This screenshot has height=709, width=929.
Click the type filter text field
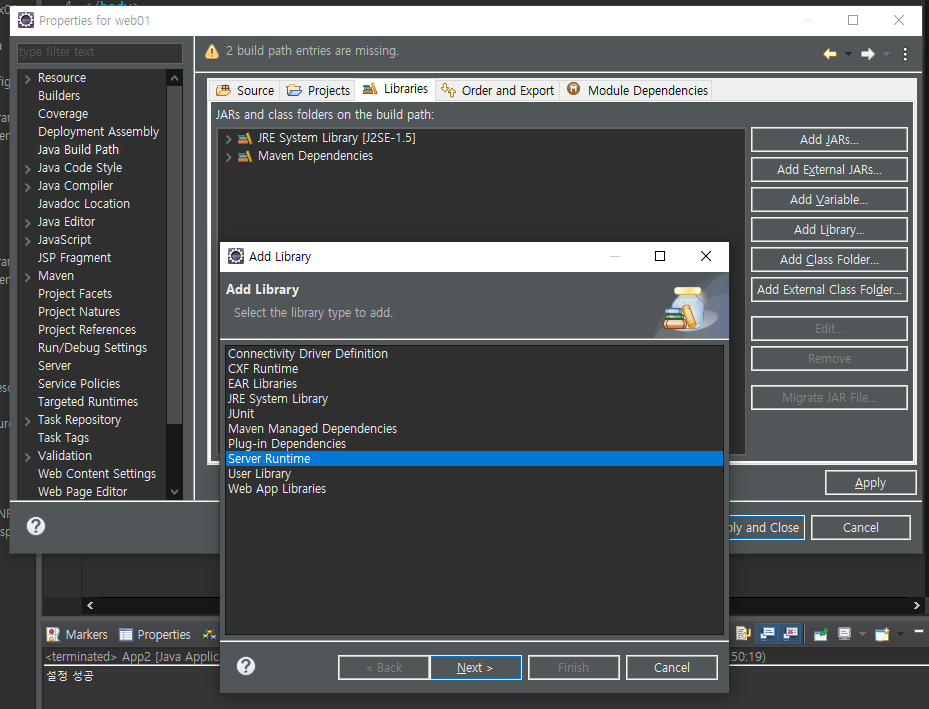coord(100,52)
